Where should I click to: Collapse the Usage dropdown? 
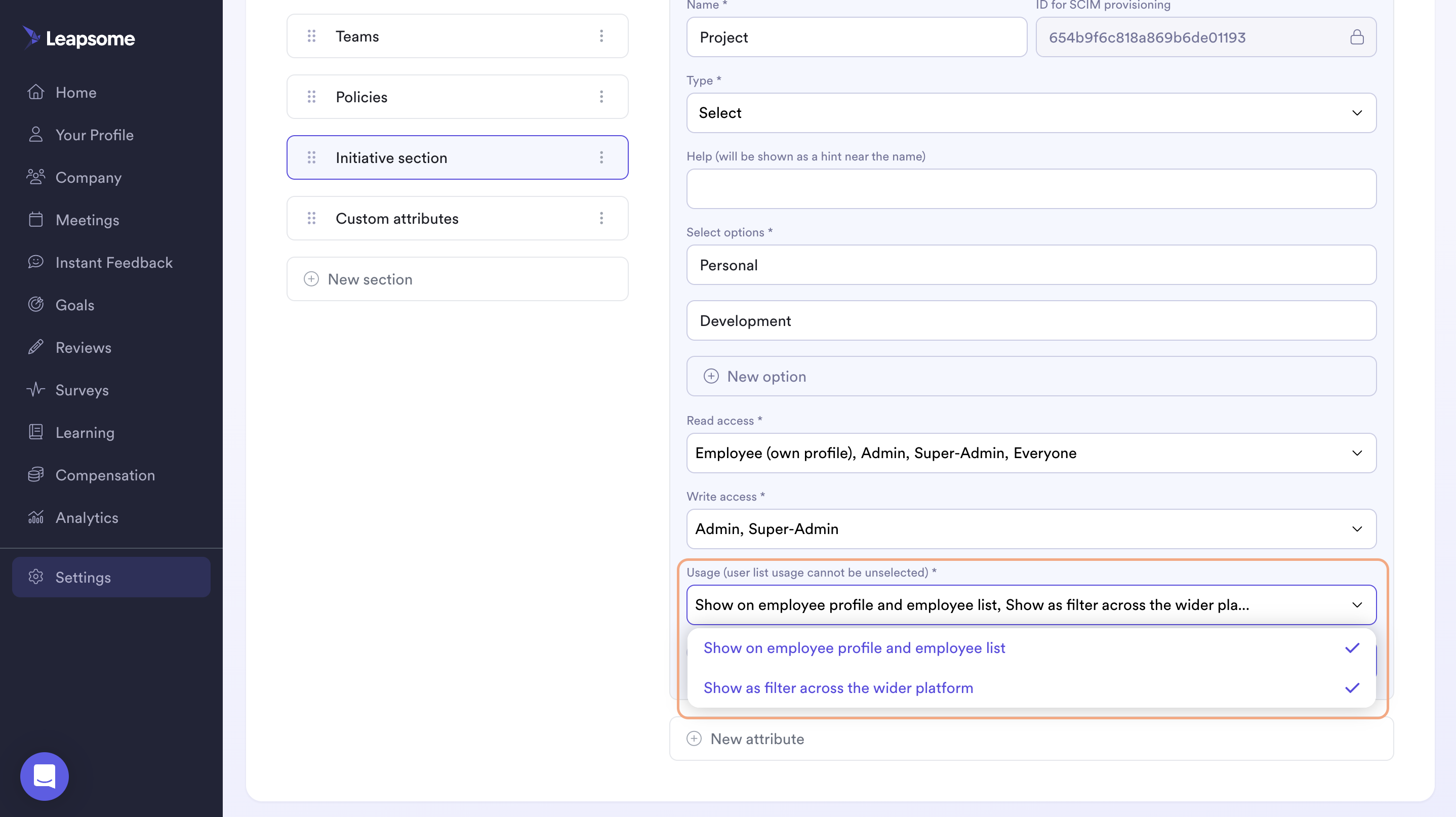1031,604
